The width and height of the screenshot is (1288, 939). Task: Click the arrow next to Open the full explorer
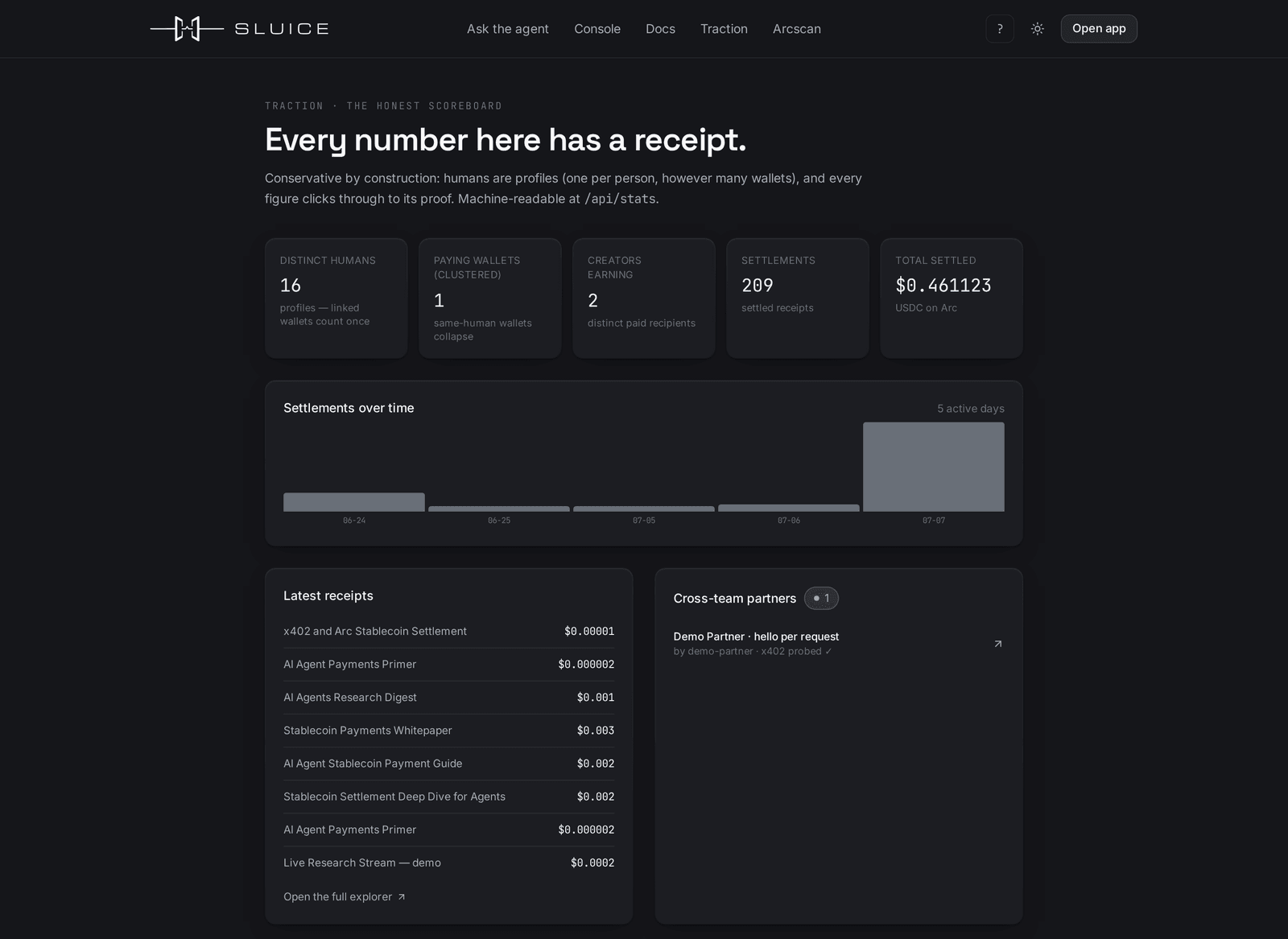[402, 897]
